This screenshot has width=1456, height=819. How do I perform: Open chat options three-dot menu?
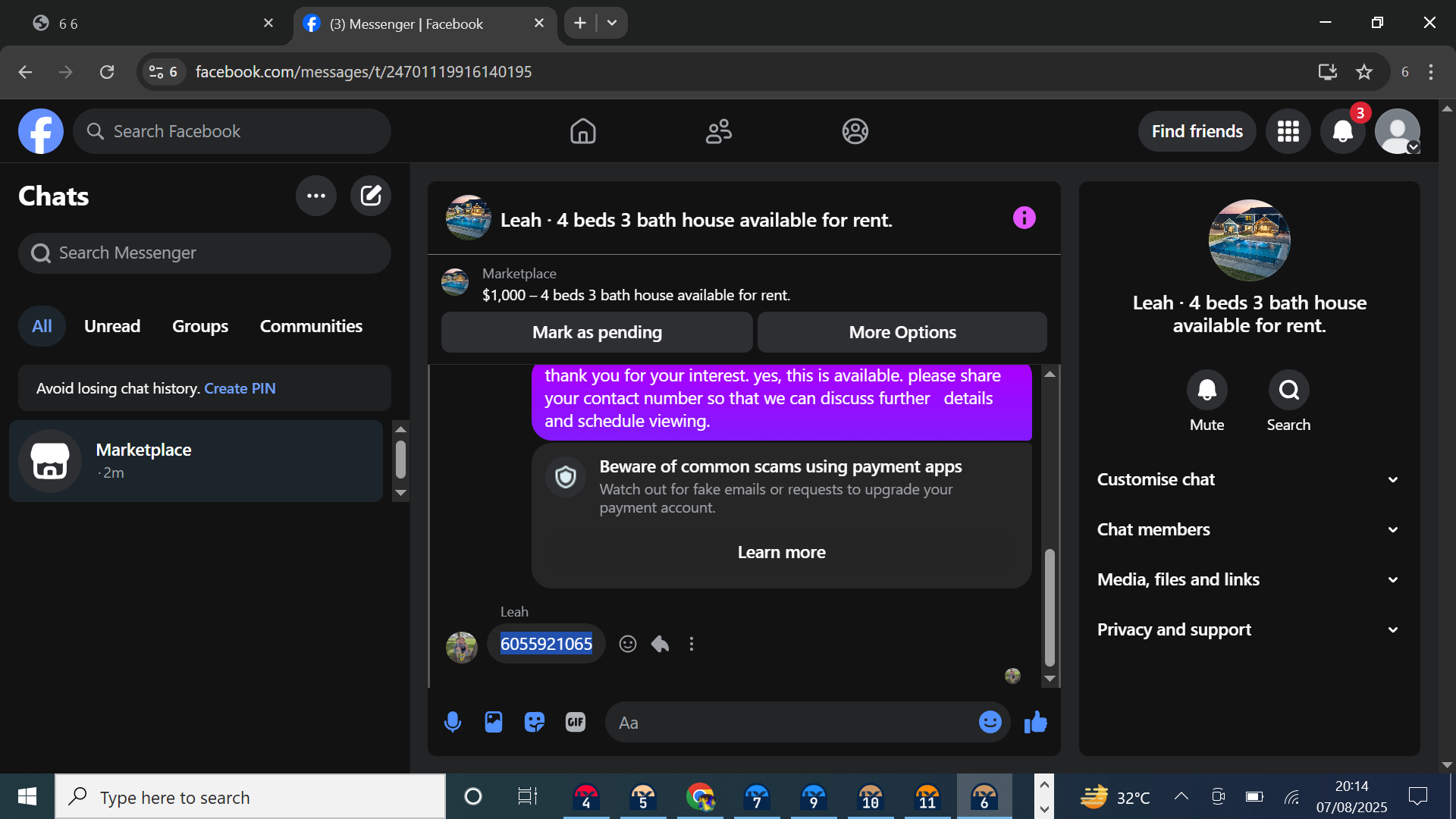(316, 196)
